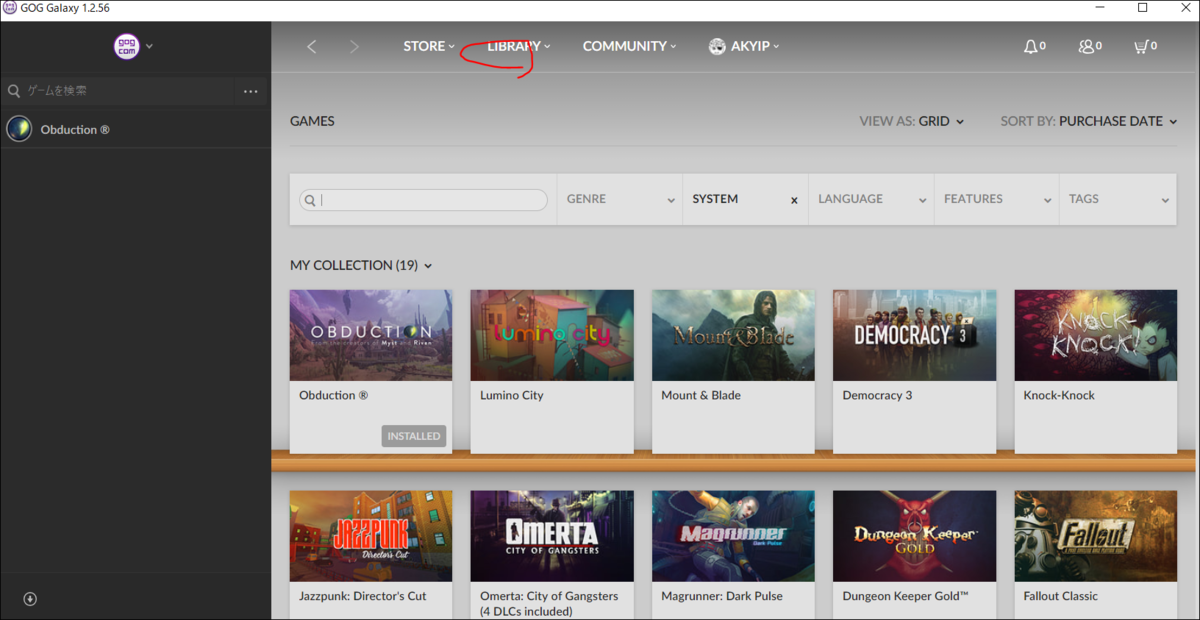This screenshot has height=620, width=1200.
Task: Click 'Magrunner: Dark Pulse' title text
Action: pyautogui.click(x=722, y=596)
